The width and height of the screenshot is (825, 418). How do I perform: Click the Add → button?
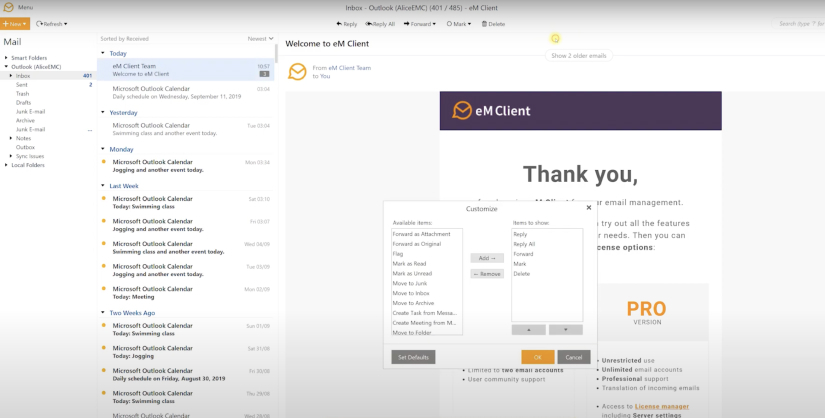(x=487, y=258)
